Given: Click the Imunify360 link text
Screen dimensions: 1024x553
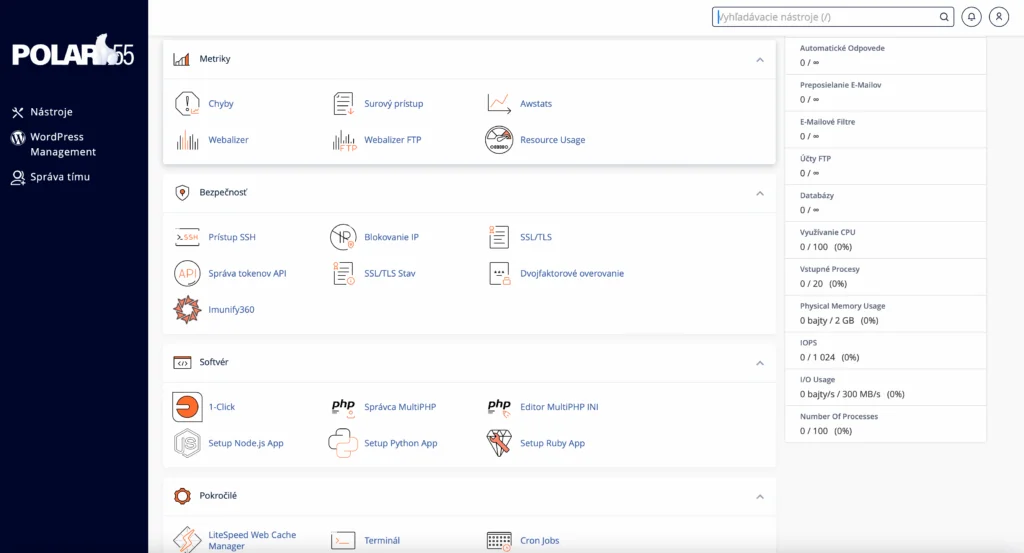Looking at the screenshot, I should (x=231, y=309).
